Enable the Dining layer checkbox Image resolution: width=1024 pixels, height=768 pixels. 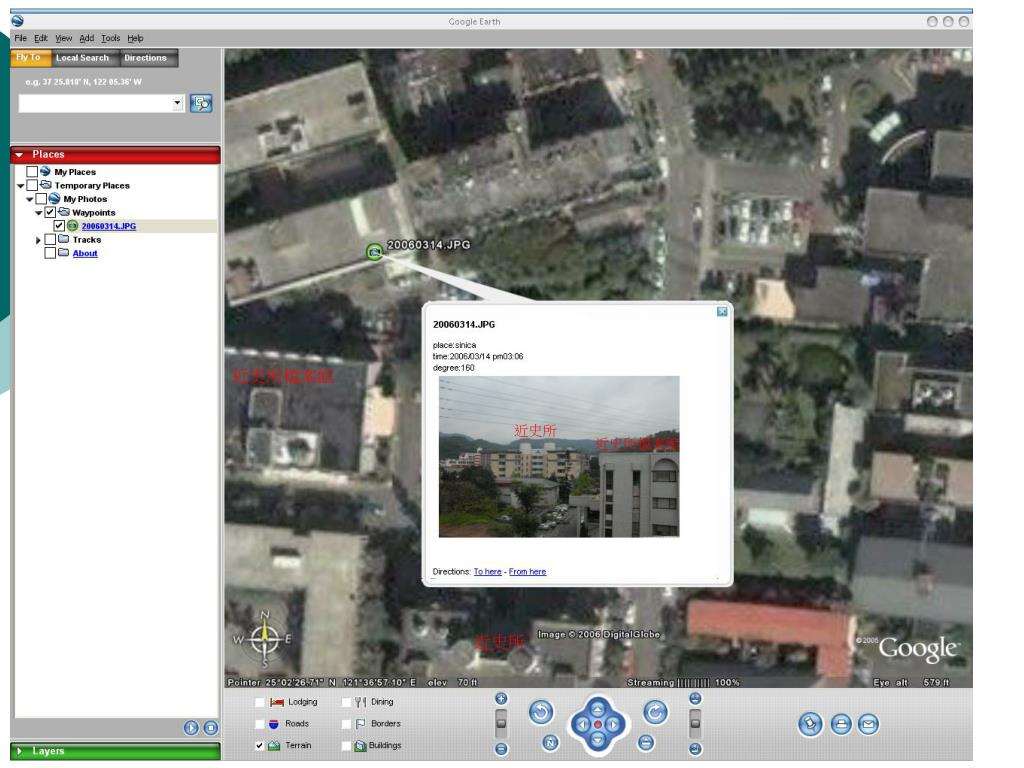[x=346, y=702]
